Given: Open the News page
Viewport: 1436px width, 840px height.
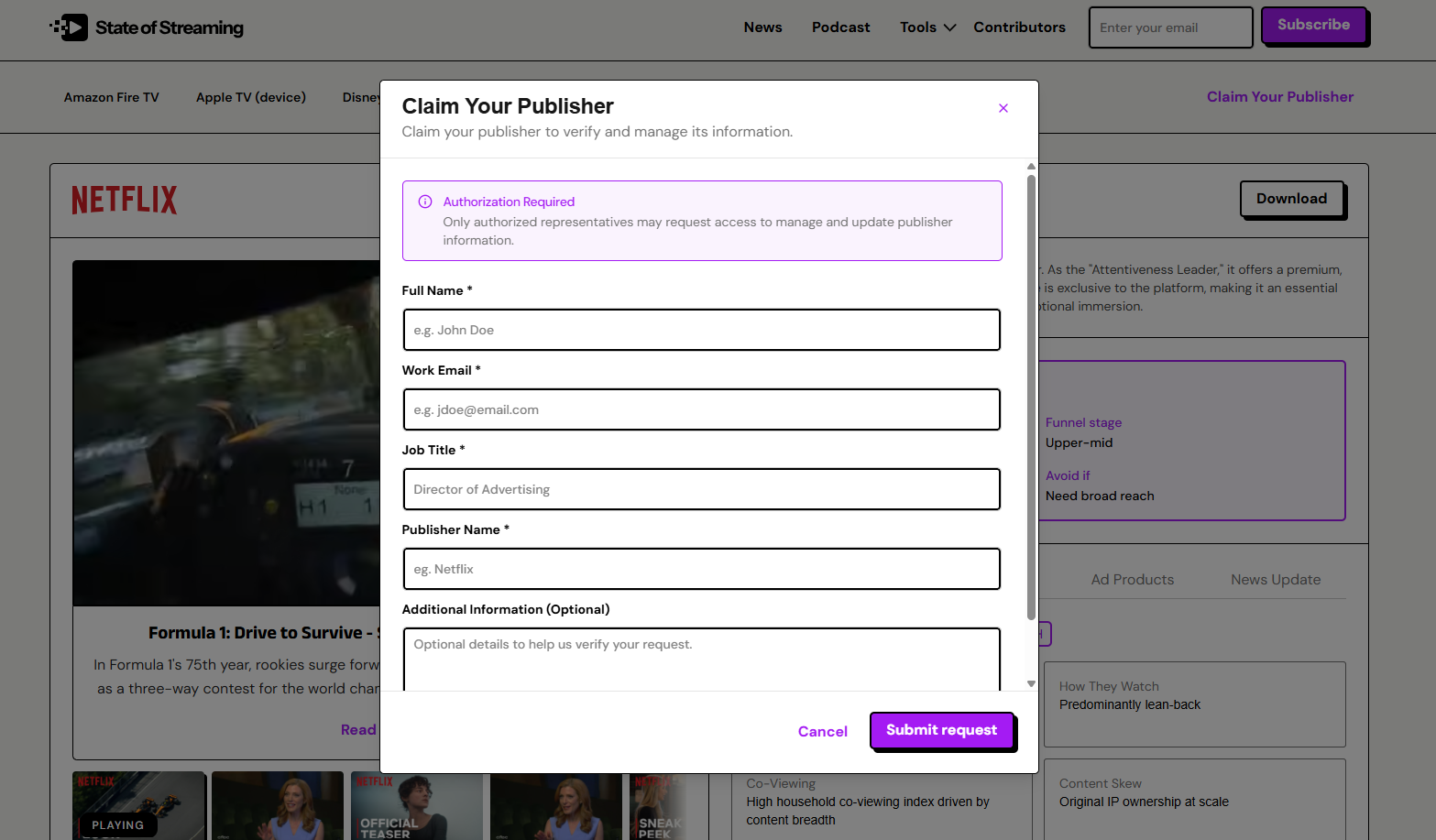Looking at the screenshot, I should click(762, 27).
